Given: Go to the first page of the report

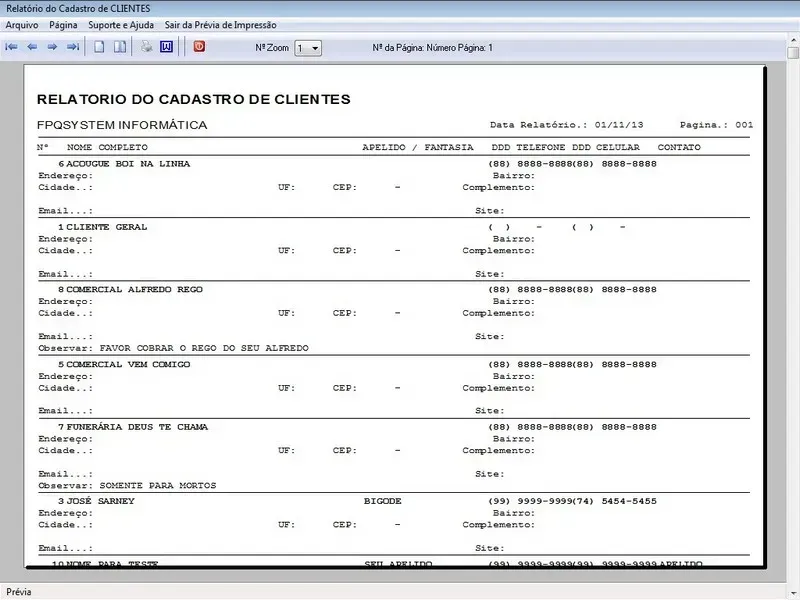Looking at the screenshot, I should click(12, 47).
